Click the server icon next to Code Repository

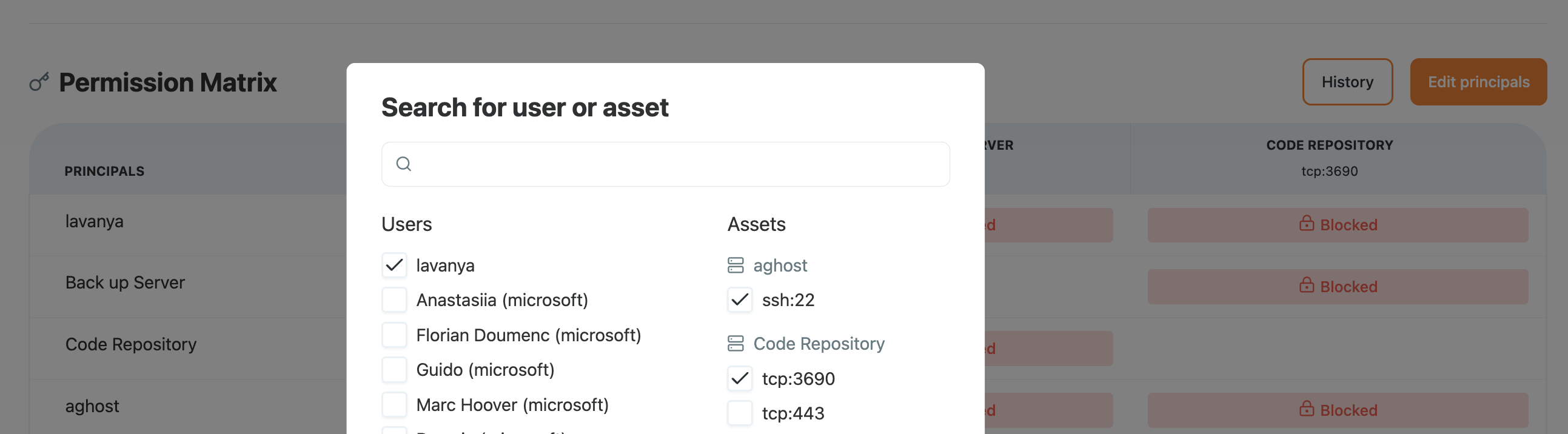point(735,344)
